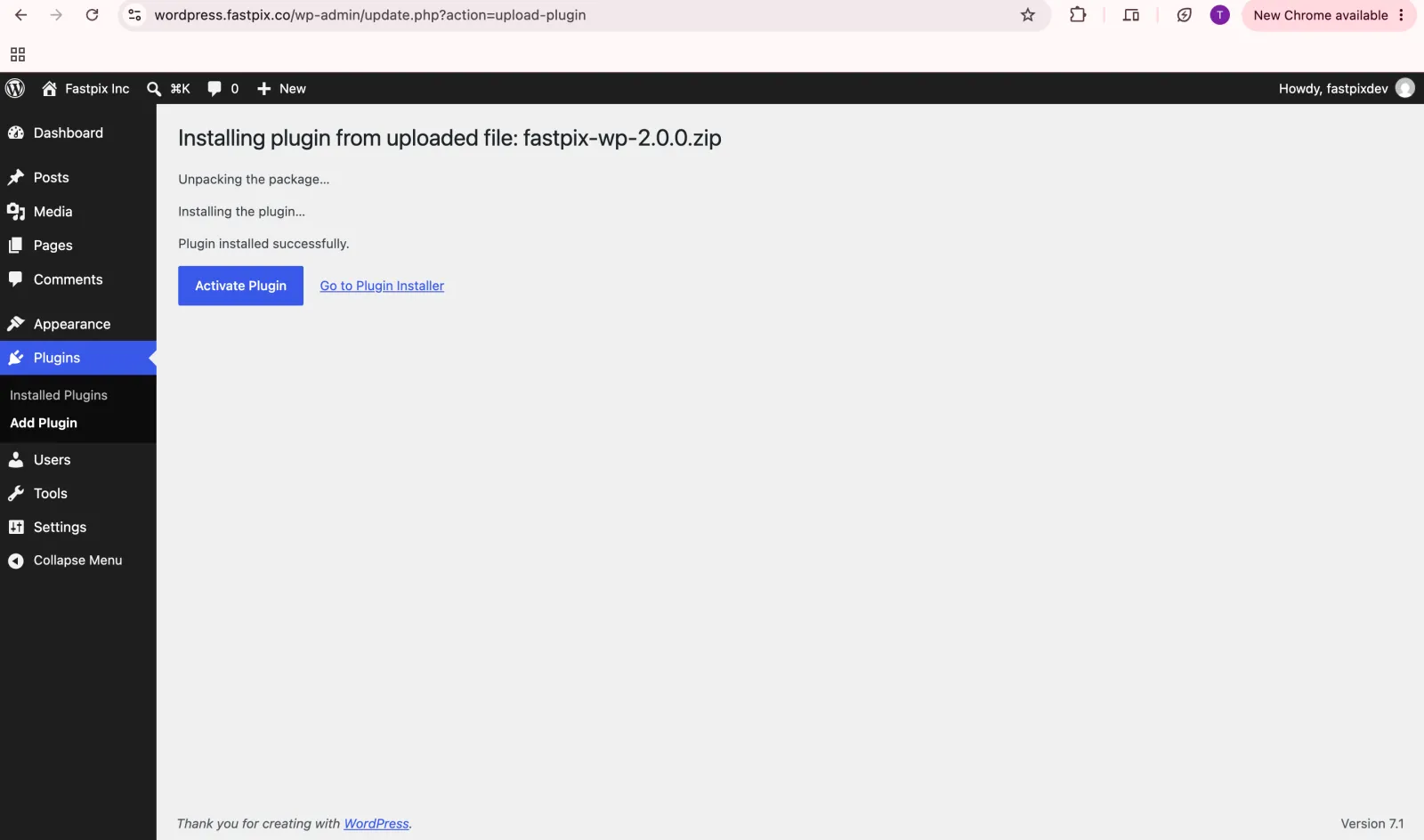Click the 'Plugin installed successfully.' text
Viewport: 1424px width, 840px height.
tap(263, 244)
